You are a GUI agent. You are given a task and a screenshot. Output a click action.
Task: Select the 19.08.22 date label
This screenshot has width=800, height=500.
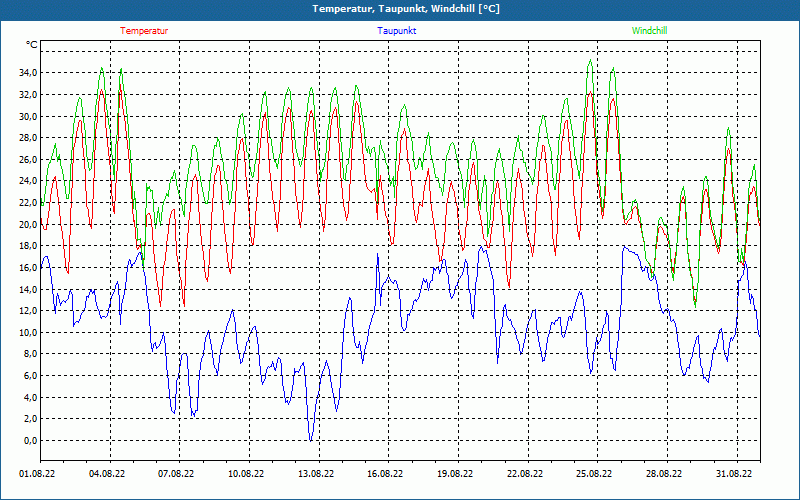455,473
